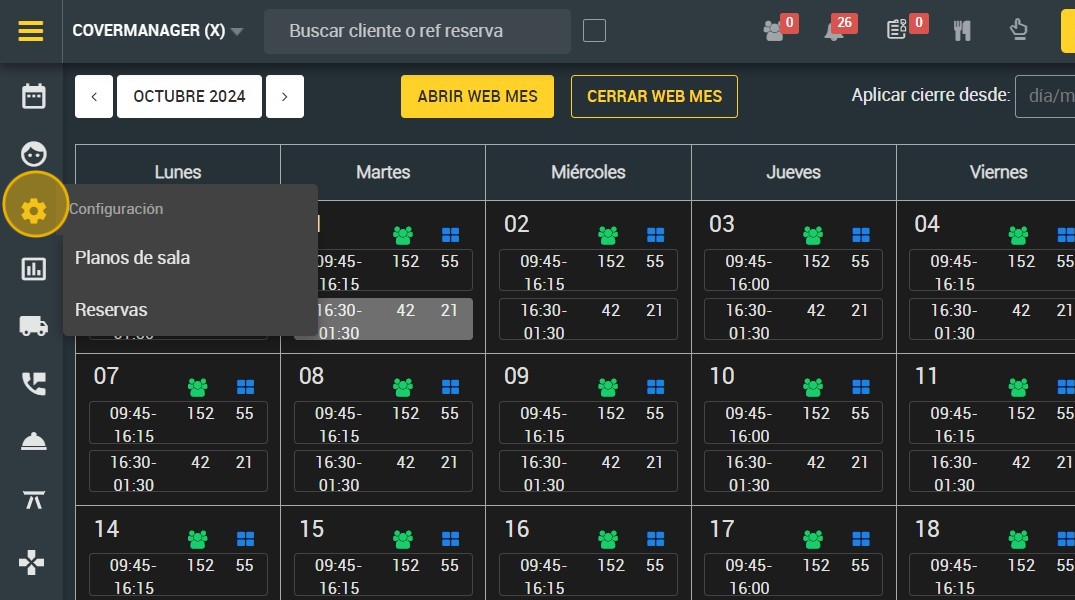Click day number 16

(x=516, y=529)
